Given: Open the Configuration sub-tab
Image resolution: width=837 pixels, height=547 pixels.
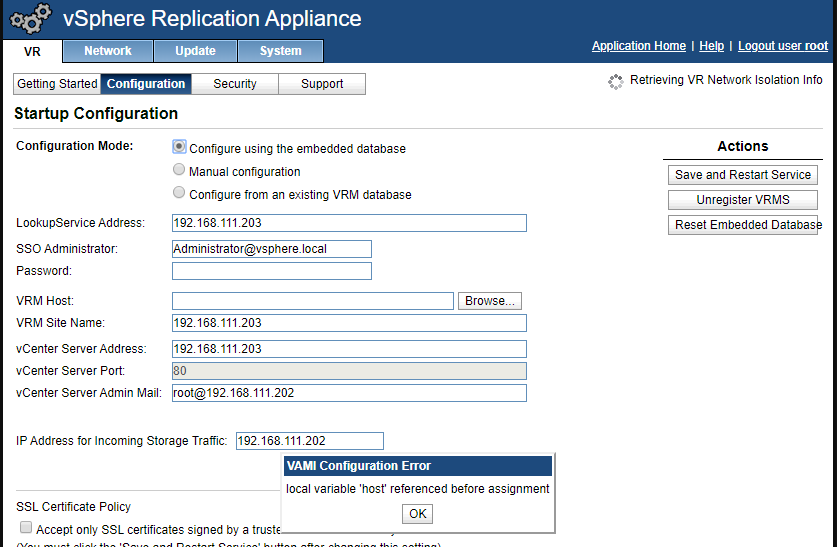Looking at the screenshot, I should (x=146, y=84).
